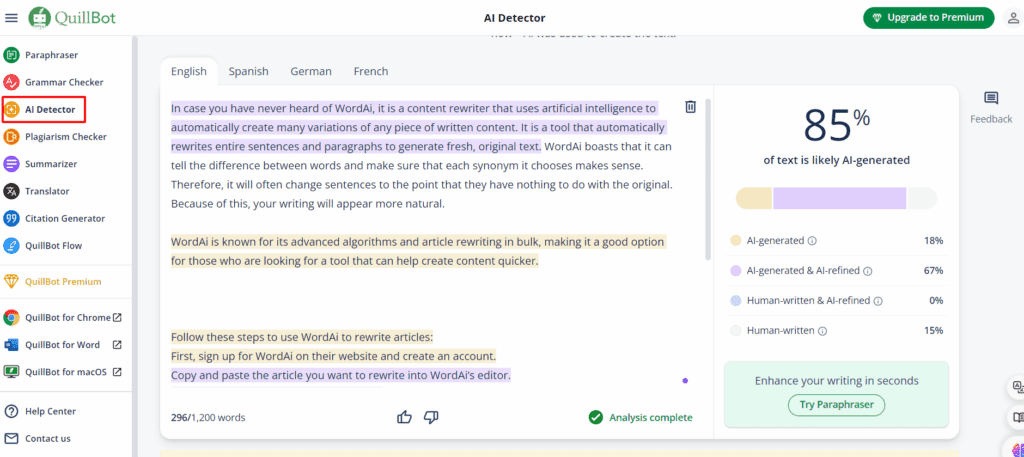Click info icon beside Human-written & AI-refined
This screenshot has height=457, width=1024.
pos(878,301)
